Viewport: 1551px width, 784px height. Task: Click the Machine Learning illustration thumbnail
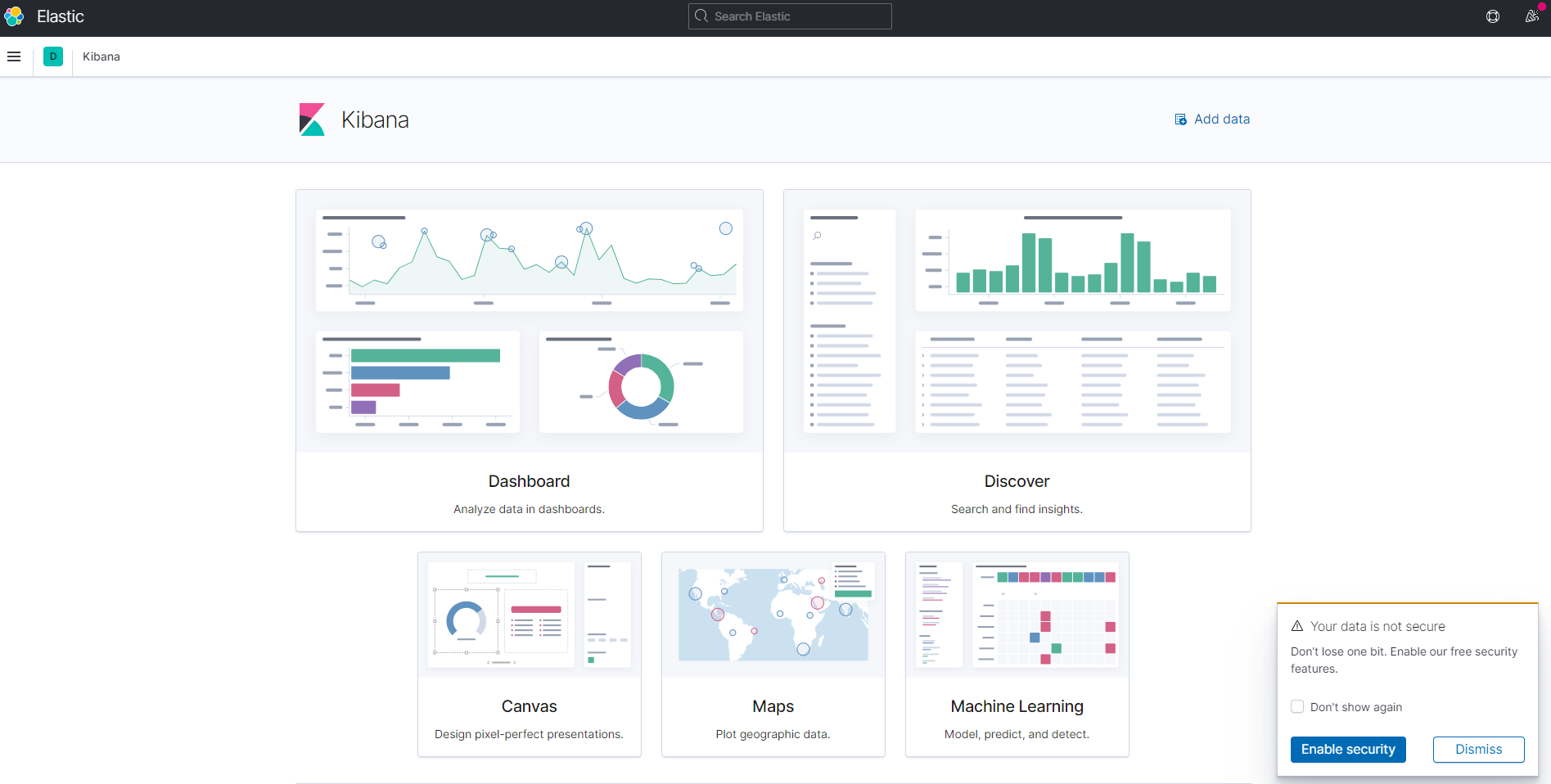[1017, 615]
